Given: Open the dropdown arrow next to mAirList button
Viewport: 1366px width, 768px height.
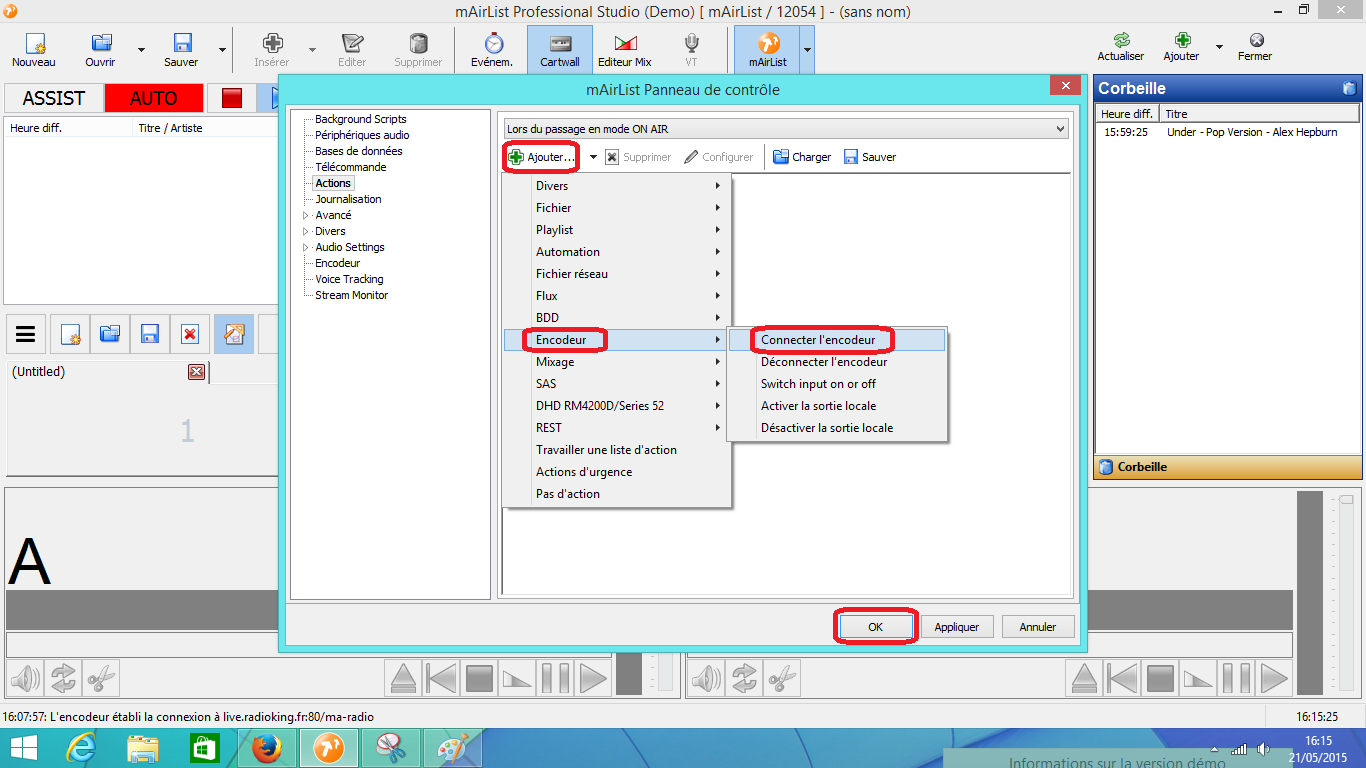Looking at the screenshot, I should click(807, 50).
